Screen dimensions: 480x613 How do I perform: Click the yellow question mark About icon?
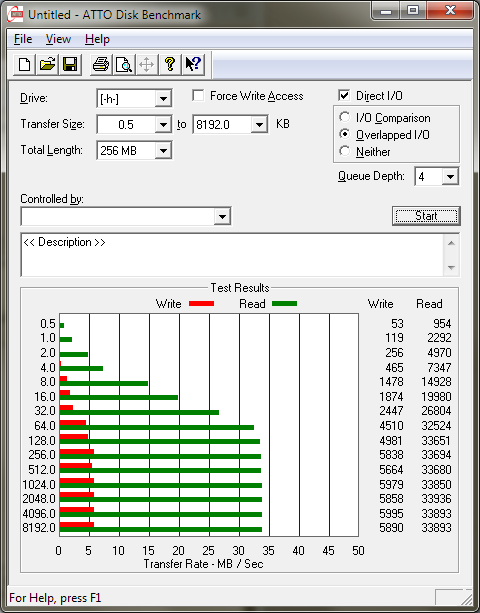point(170,65)
